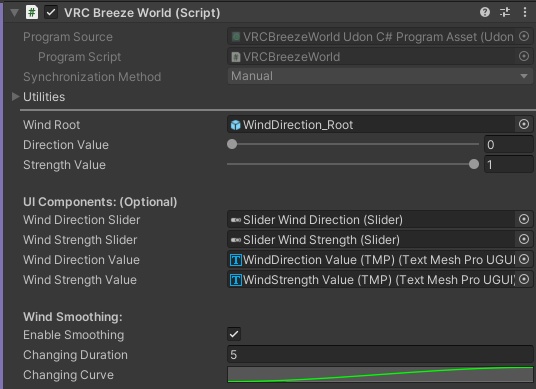The height and width of the screenshot is (389, 536).
Task: Click the Udon program asset icon
Action: 236,37
